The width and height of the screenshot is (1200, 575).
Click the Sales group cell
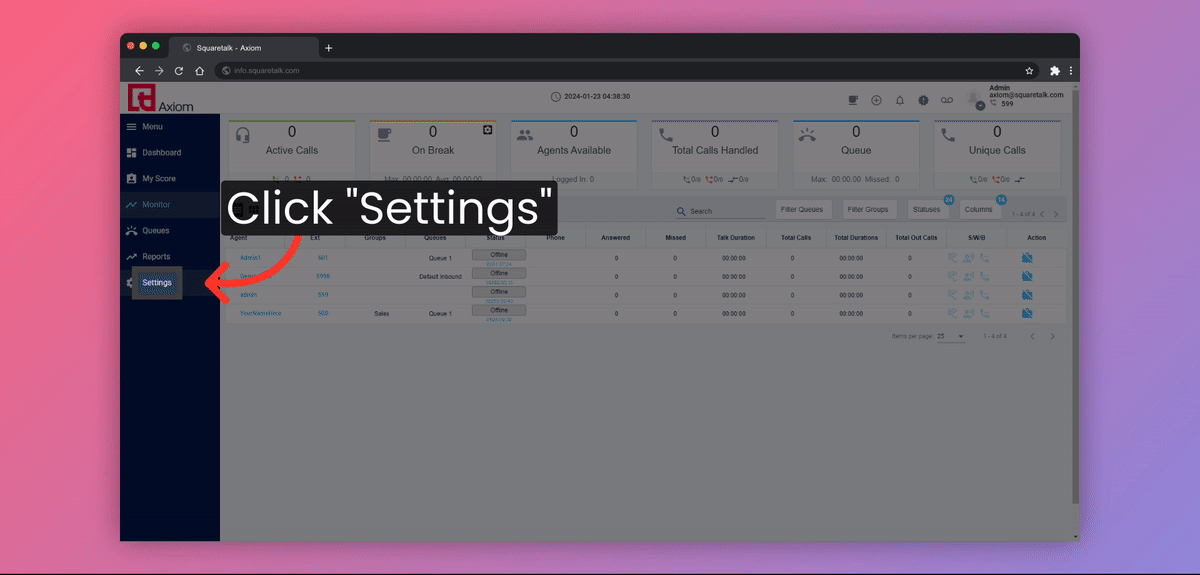click(x=381, y=313)
